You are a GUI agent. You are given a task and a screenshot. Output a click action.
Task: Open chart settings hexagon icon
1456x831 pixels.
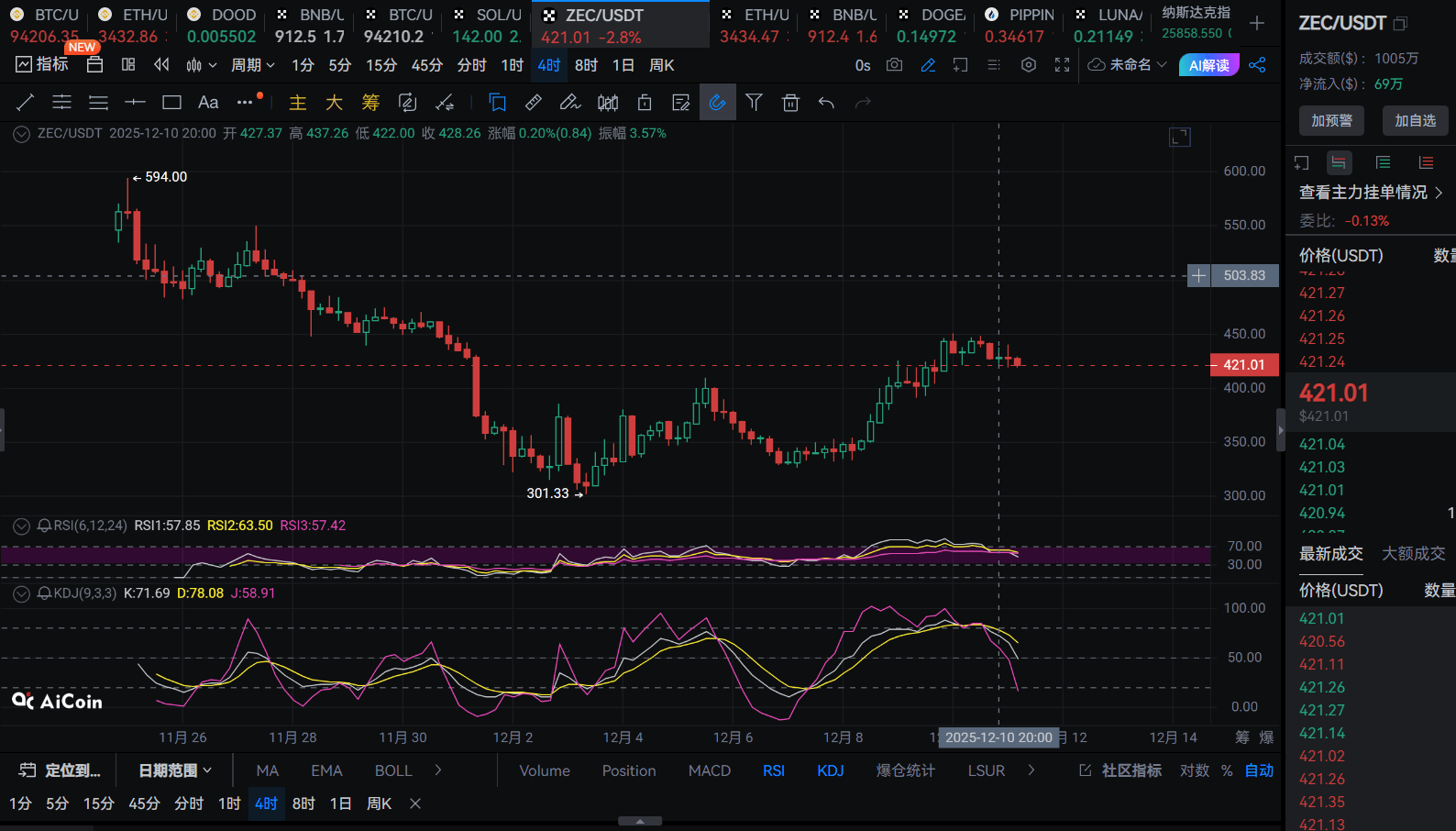coord(1029,65)
